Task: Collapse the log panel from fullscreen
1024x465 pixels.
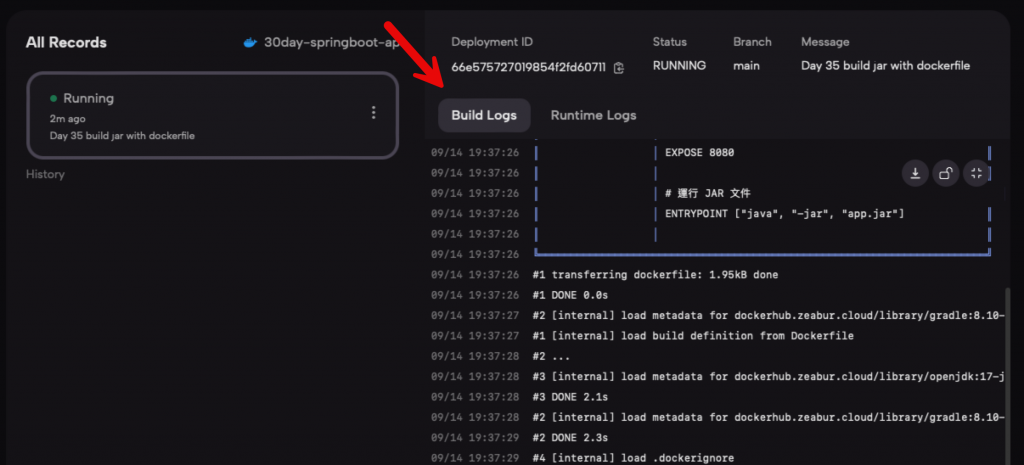Action: 976,173
